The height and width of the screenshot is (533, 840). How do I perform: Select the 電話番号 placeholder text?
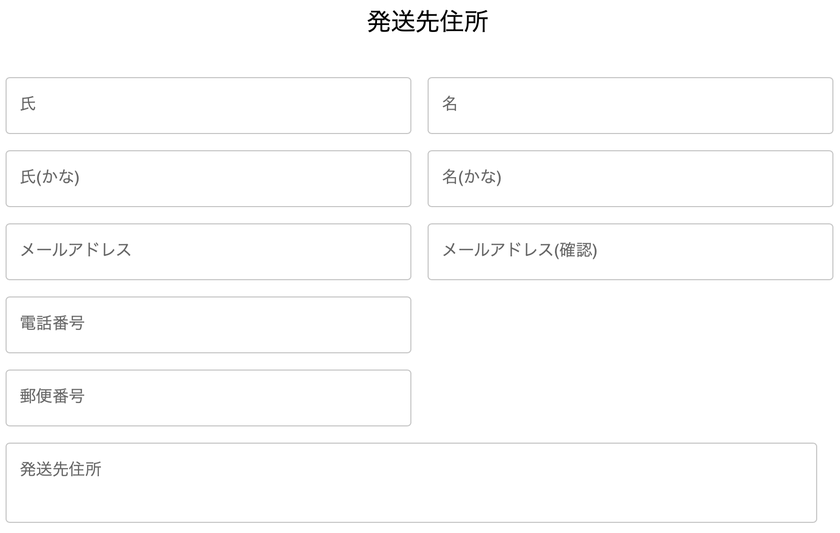click(52, 323)
